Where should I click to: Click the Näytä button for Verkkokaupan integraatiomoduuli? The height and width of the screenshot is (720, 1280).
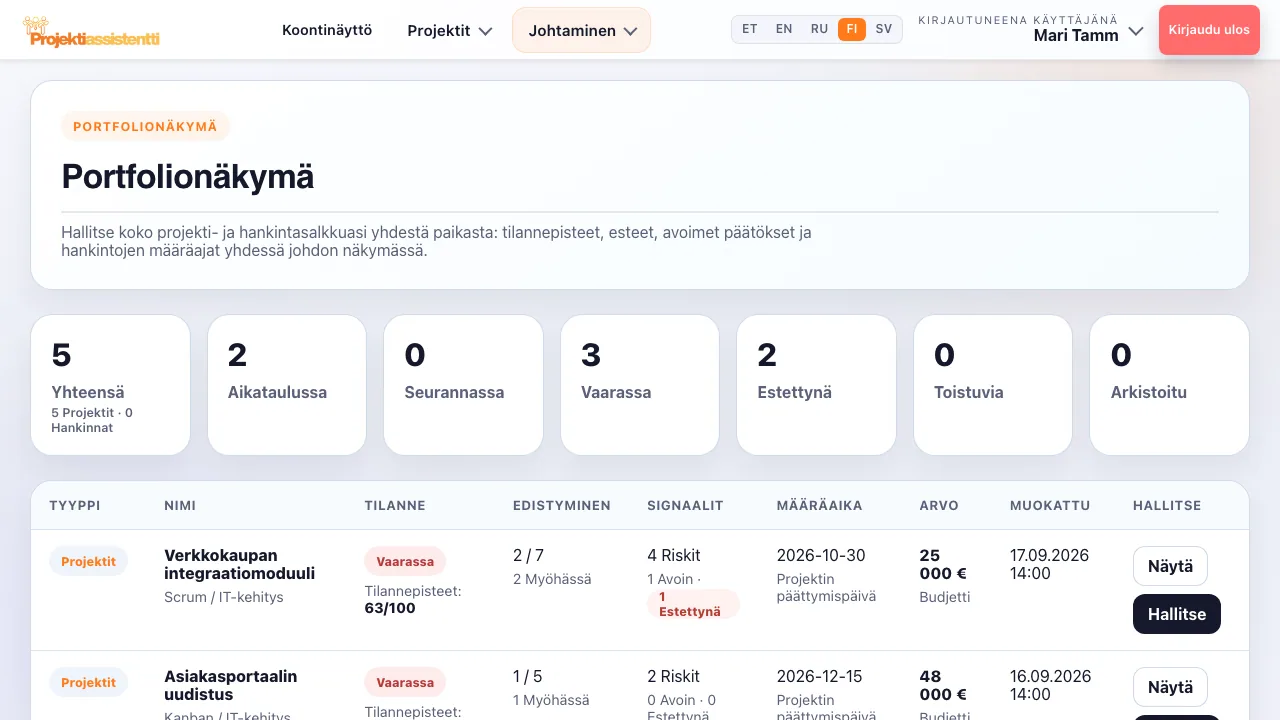(x=1170, y=566)
